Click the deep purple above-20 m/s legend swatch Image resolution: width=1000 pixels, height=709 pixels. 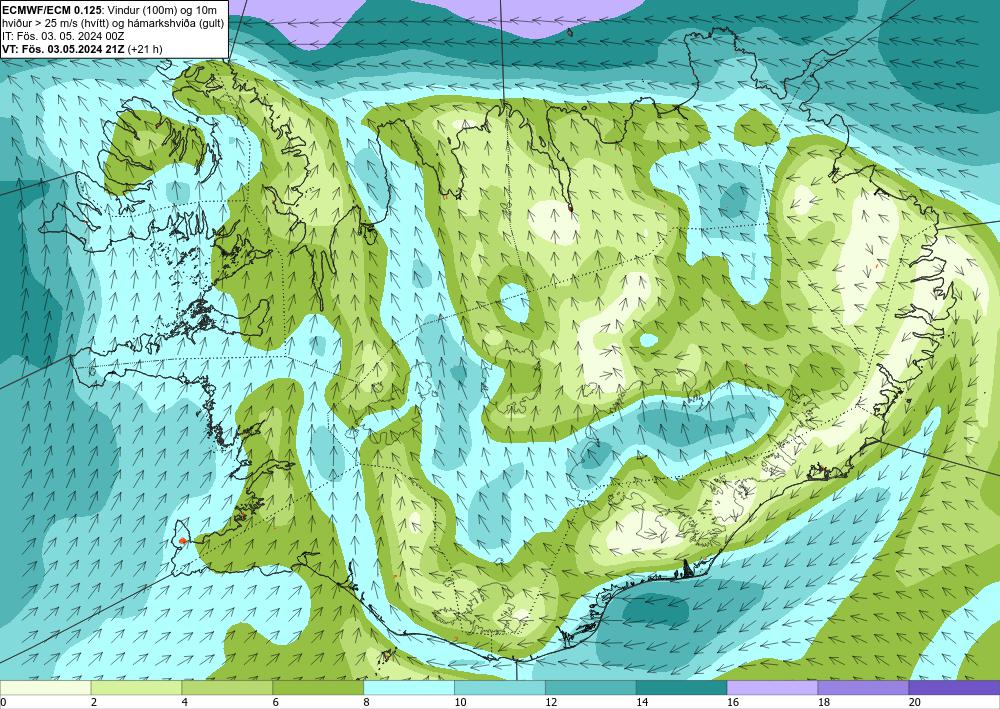[x=954, y=688]
